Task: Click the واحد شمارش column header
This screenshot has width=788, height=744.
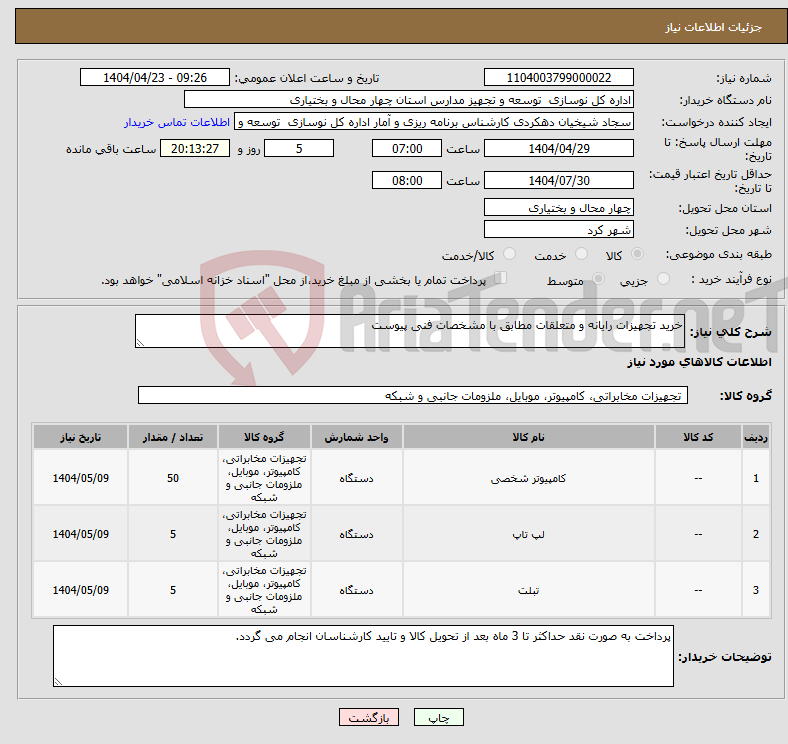Action: pos(356,437)
